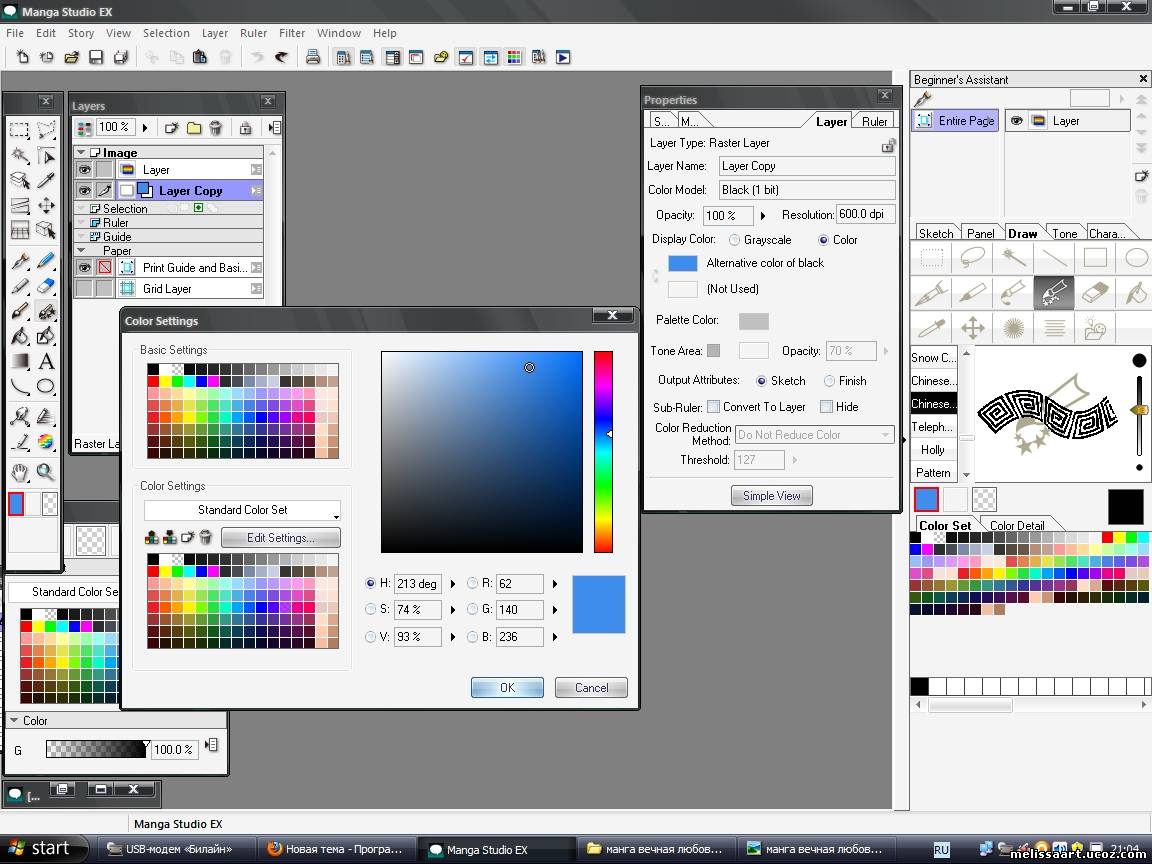The image size is (1152, 864).
Task: Open Standard Color Set dropdown
Action: pos(242,510)
